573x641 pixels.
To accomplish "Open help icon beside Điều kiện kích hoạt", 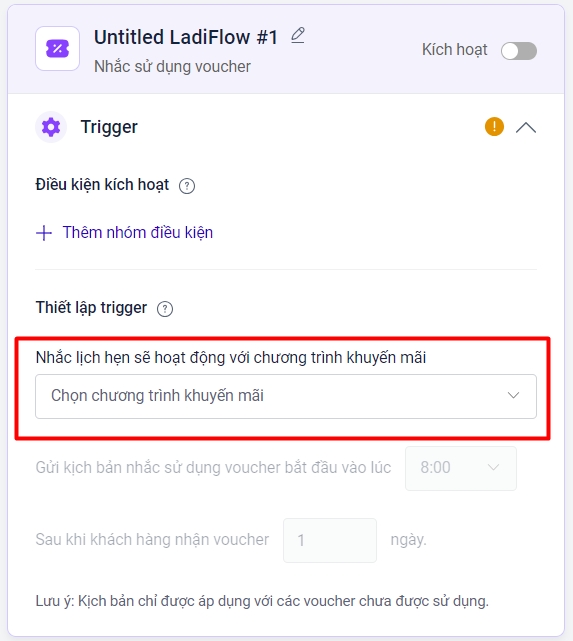I will [187, 186].
